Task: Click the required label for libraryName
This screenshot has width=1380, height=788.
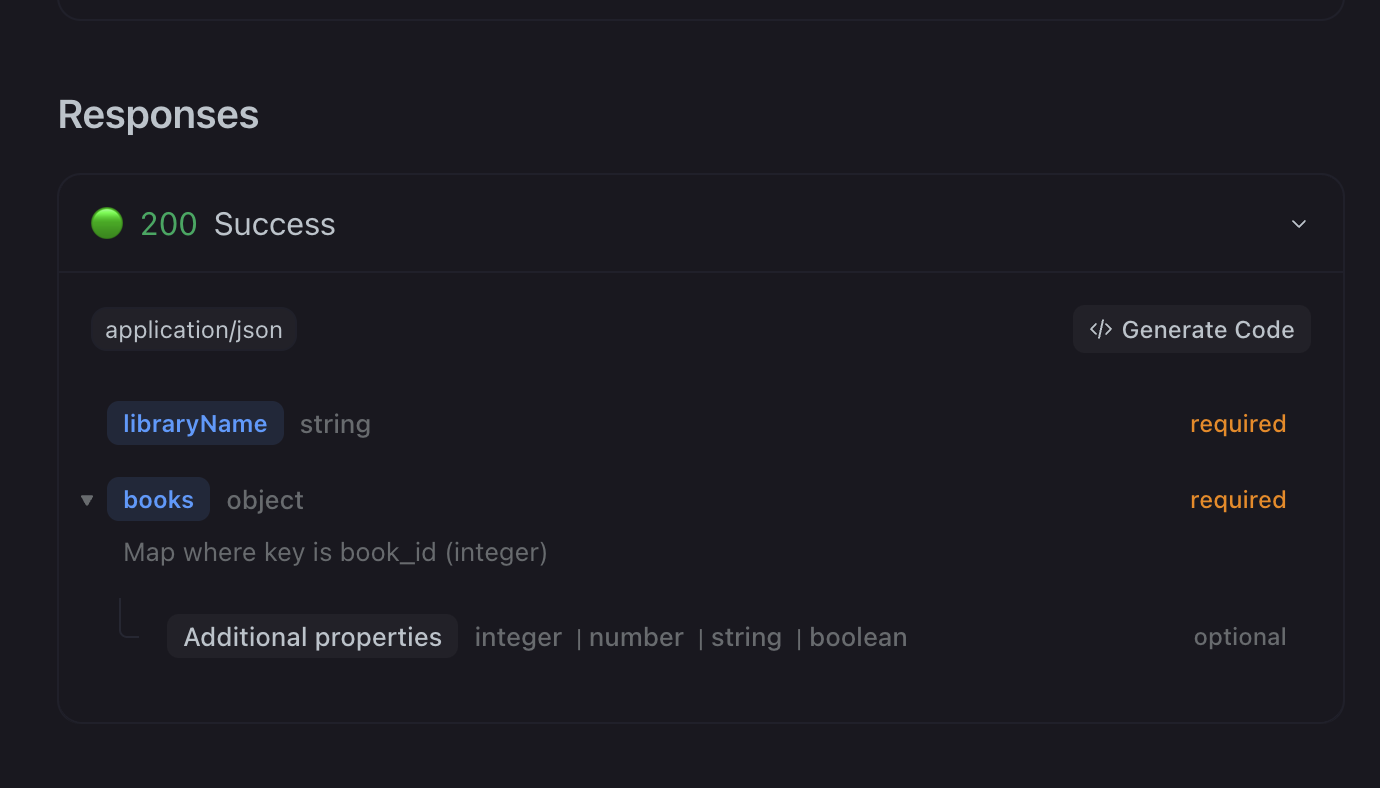Action: (x=1237, y=424)
